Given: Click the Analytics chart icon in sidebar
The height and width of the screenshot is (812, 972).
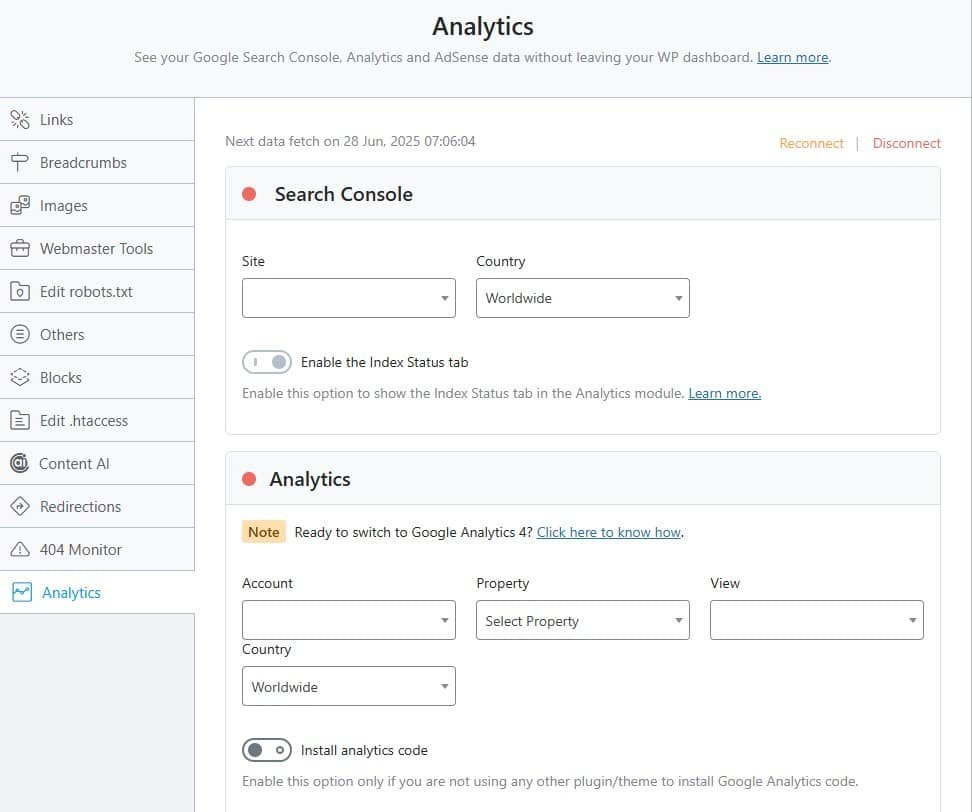Looking at the screenshot, I should click(22, 592).
